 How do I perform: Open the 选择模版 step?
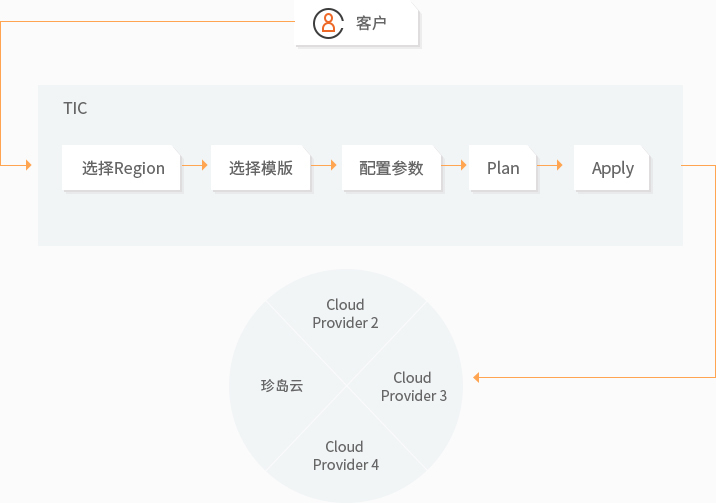[x=260, y=168]
